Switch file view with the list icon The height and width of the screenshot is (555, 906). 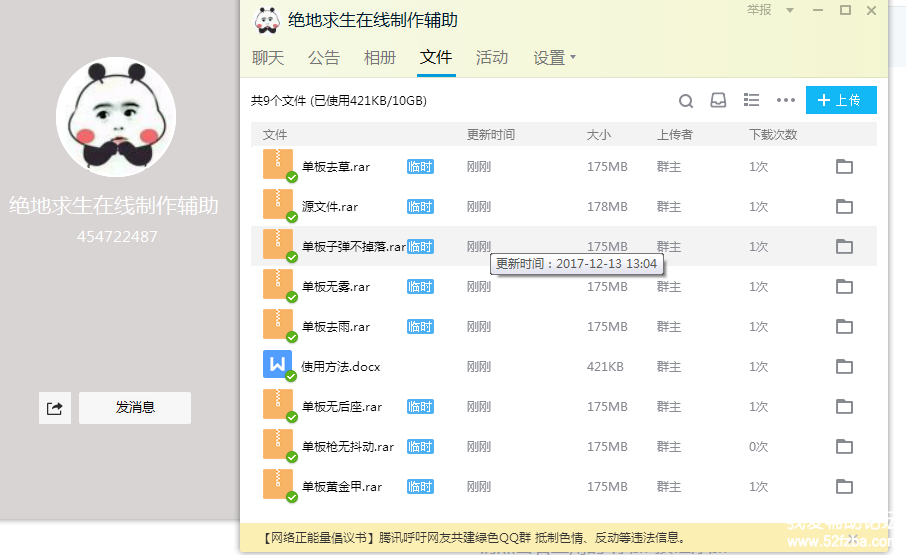(751, 100)
